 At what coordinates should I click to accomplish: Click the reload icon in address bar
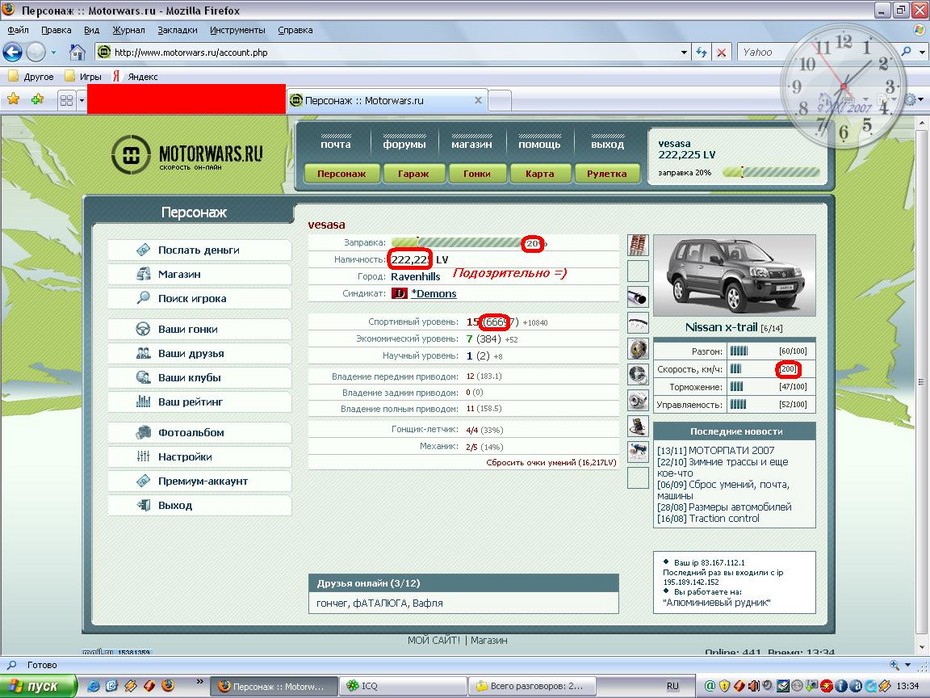point(702,52)
